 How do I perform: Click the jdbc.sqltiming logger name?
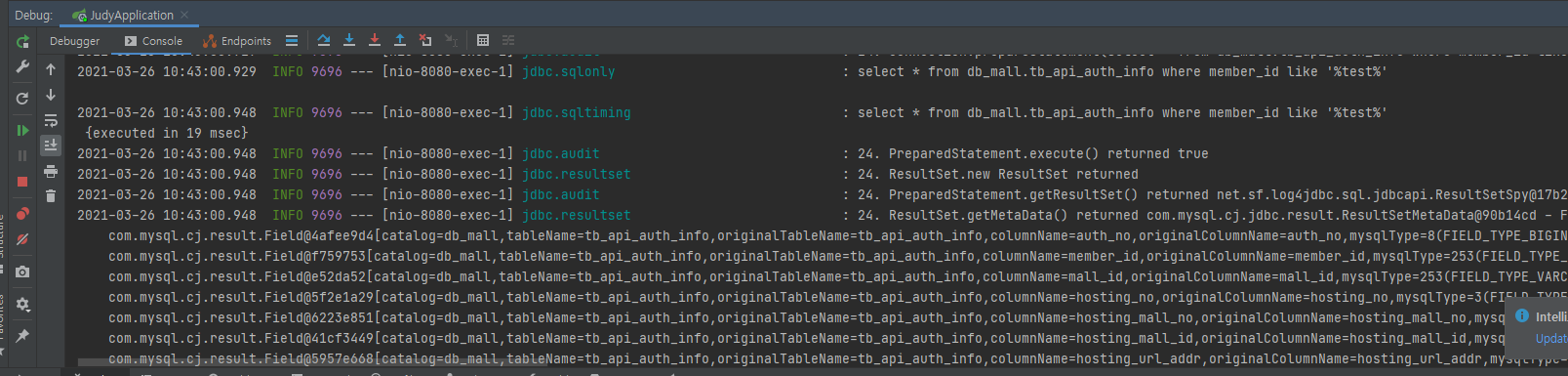(577, 112)
